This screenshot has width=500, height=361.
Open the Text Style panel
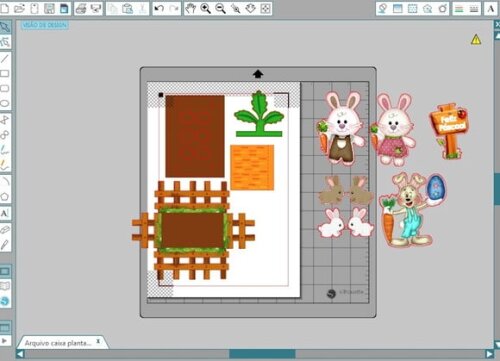click(491, 8)
